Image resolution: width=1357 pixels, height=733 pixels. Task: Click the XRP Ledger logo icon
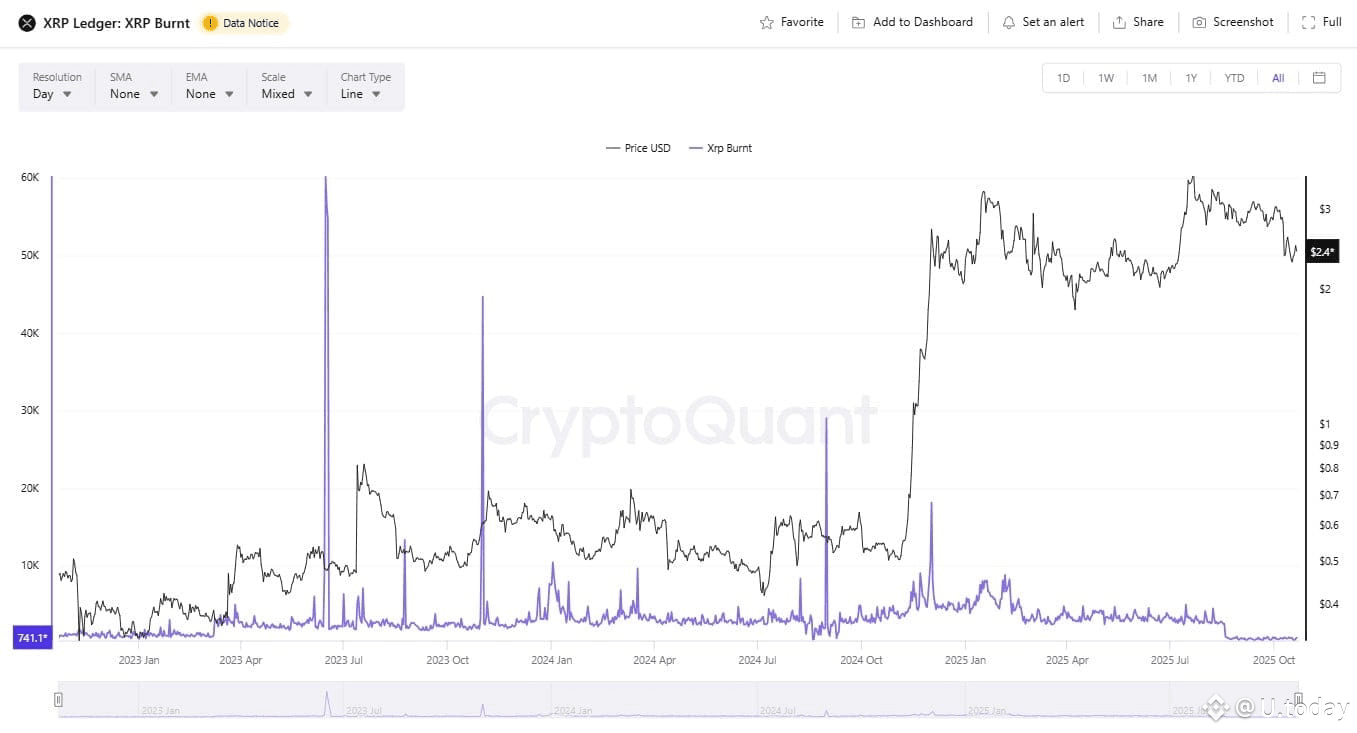tap(25, 22)
